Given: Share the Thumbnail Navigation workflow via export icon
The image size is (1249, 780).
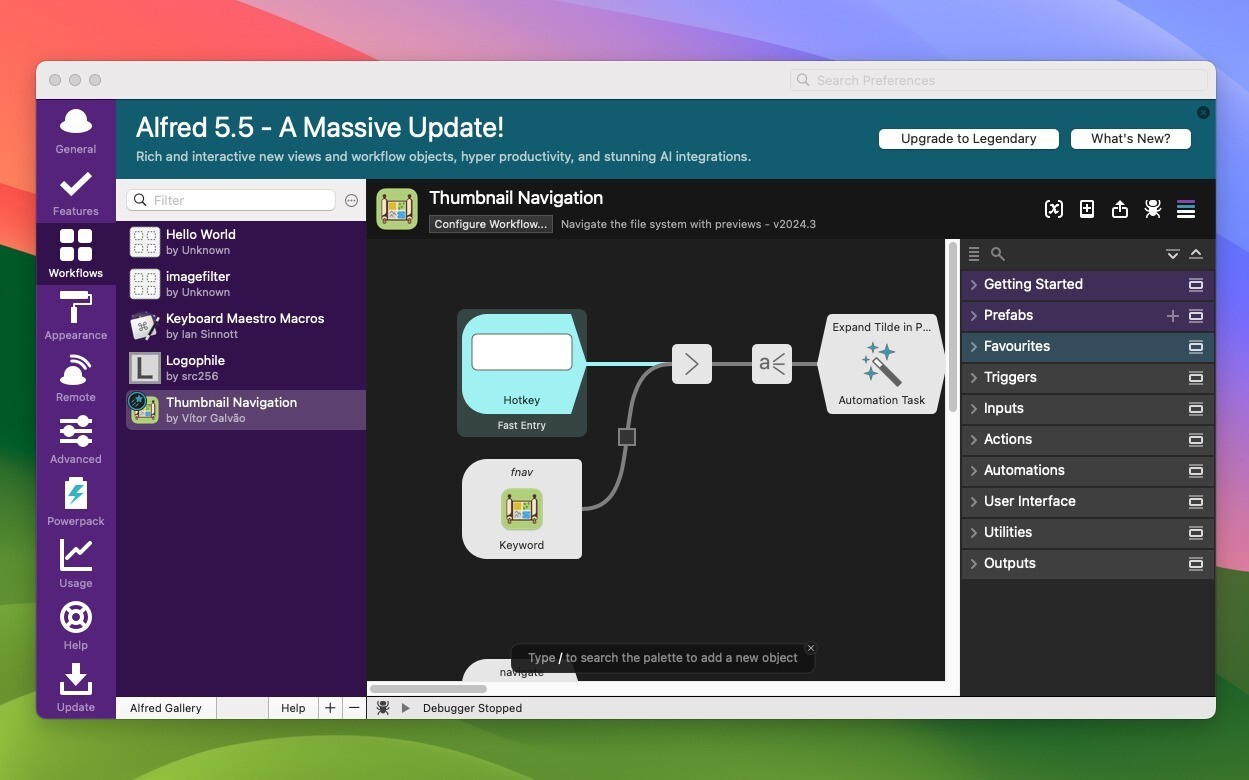Looking at the screenshot, I should click(x=1120, y=209).
